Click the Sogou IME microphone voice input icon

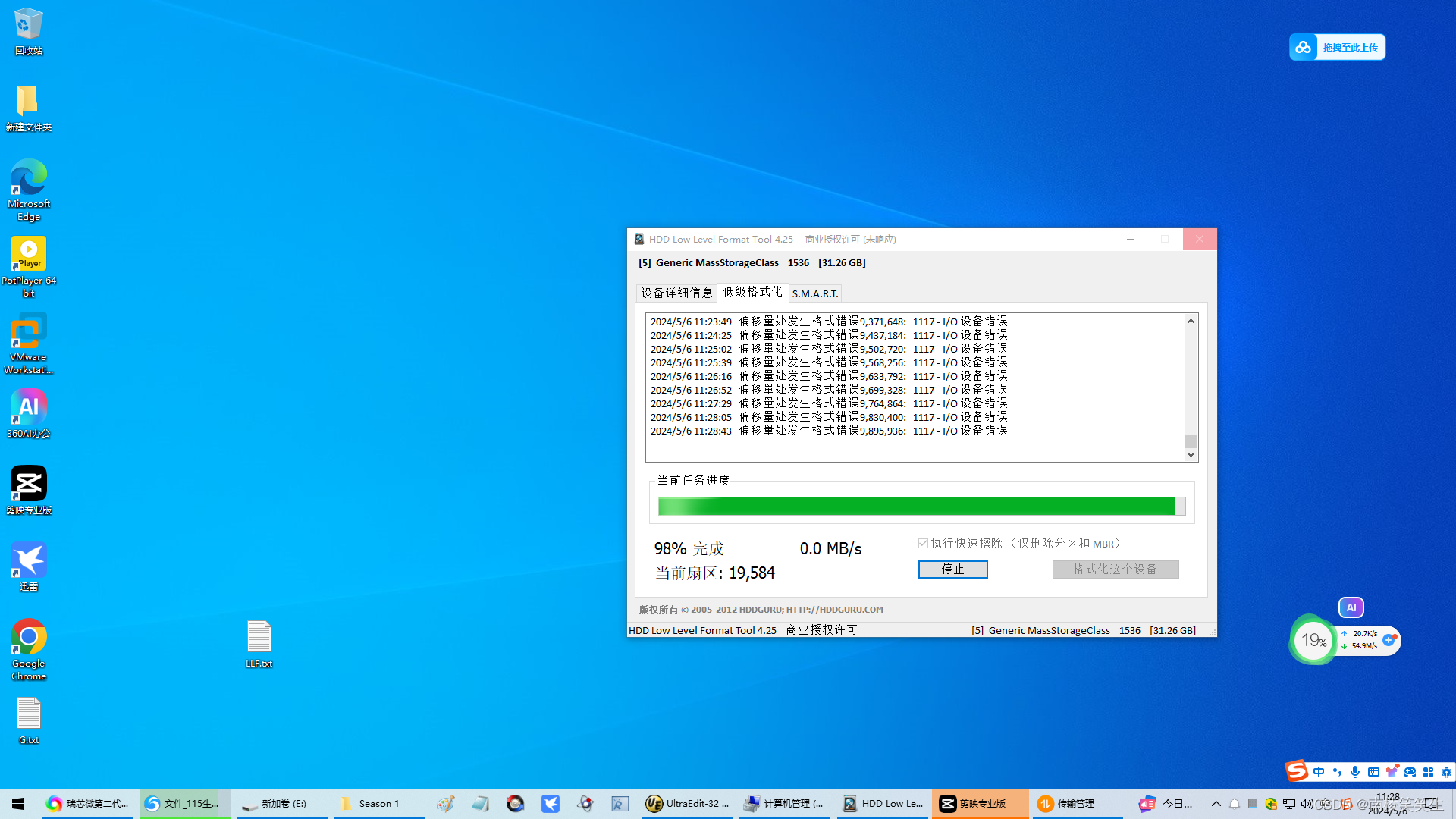(x=1355, y=772)
